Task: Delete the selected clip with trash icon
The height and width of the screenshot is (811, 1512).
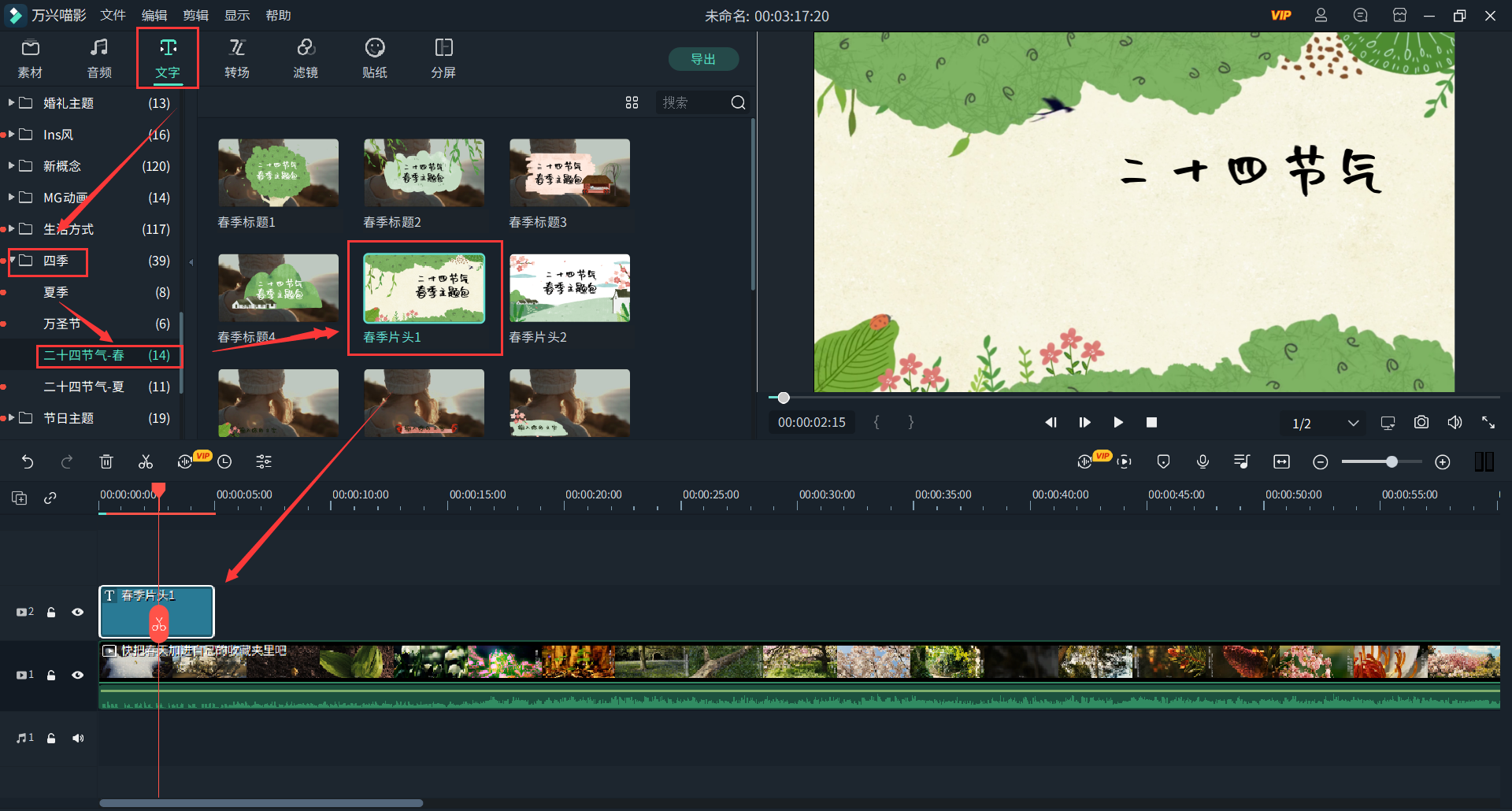Action: pos(106,462)
